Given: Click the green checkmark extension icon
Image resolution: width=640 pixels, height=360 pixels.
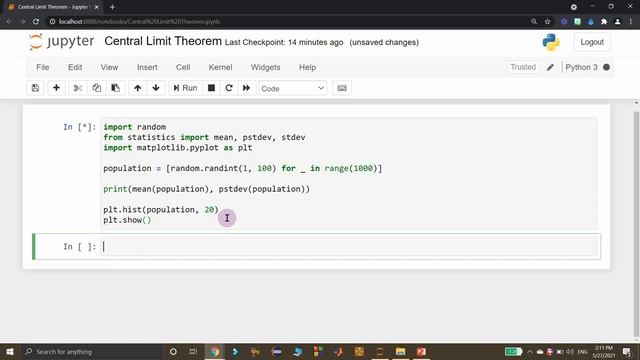Looking at the screenshot, I should [577, 22].
